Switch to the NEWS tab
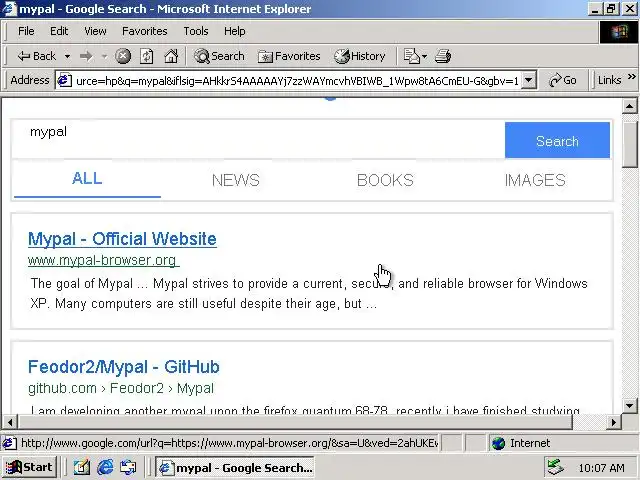This screenshot has width=640, height=480. [x=236, y=180]
